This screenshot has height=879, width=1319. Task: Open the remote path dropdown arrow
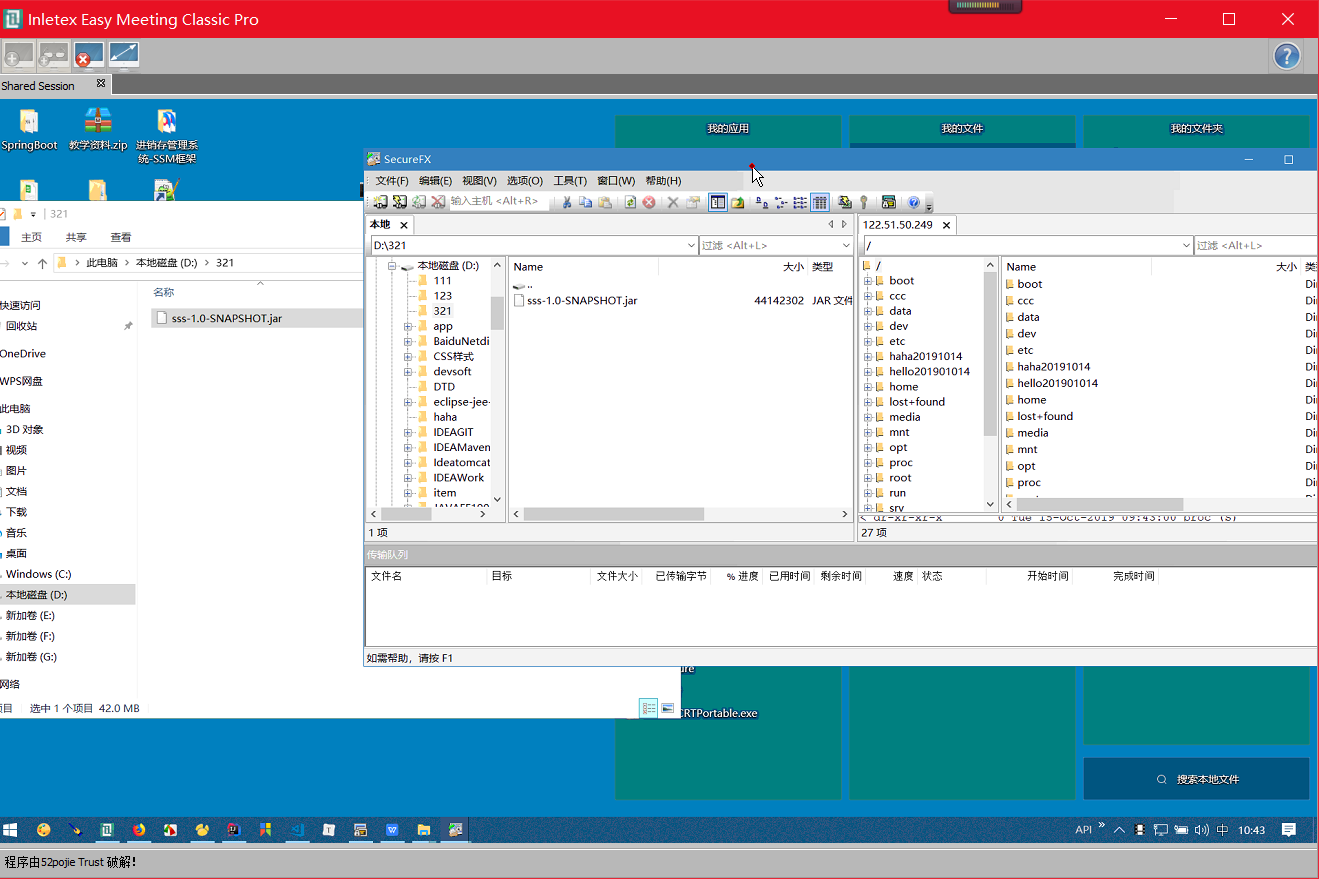[x=1186, y=245]
